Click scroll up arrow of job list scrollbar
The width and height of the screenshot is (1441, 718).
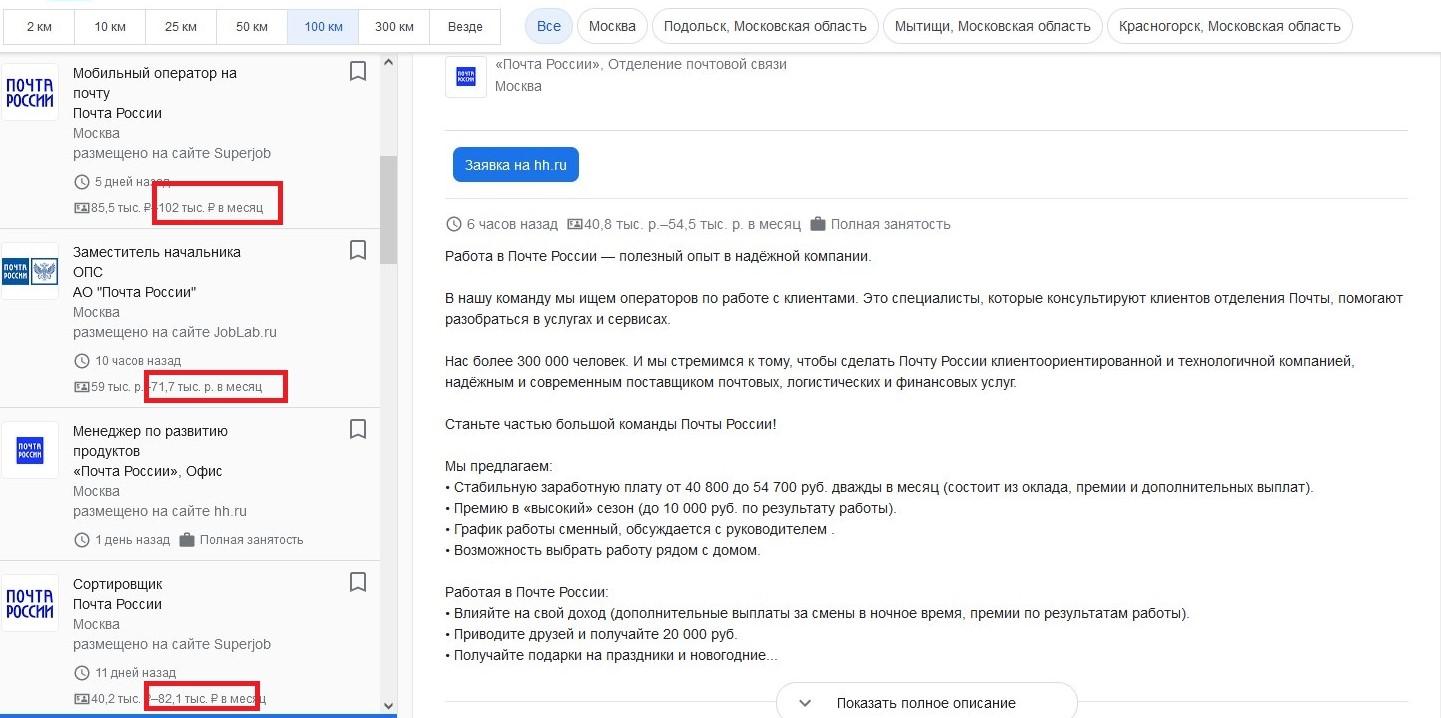tap(389, 60)
